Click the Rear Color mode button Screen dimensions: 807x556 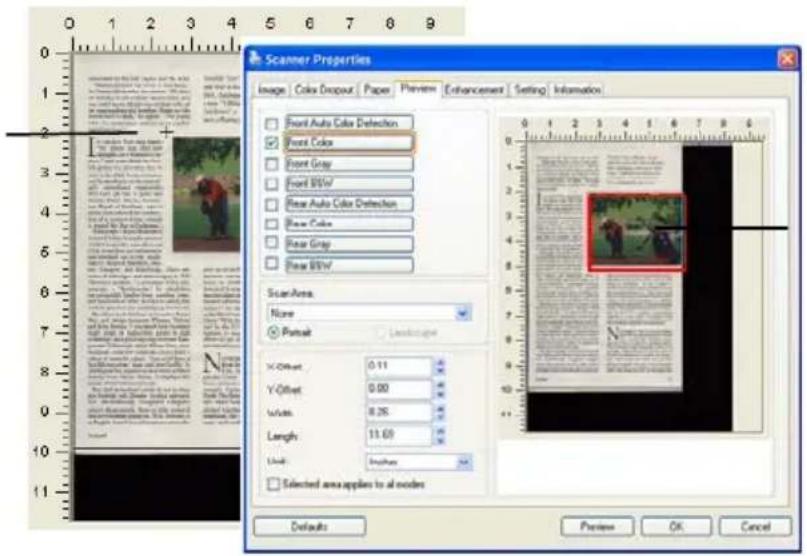349,224
